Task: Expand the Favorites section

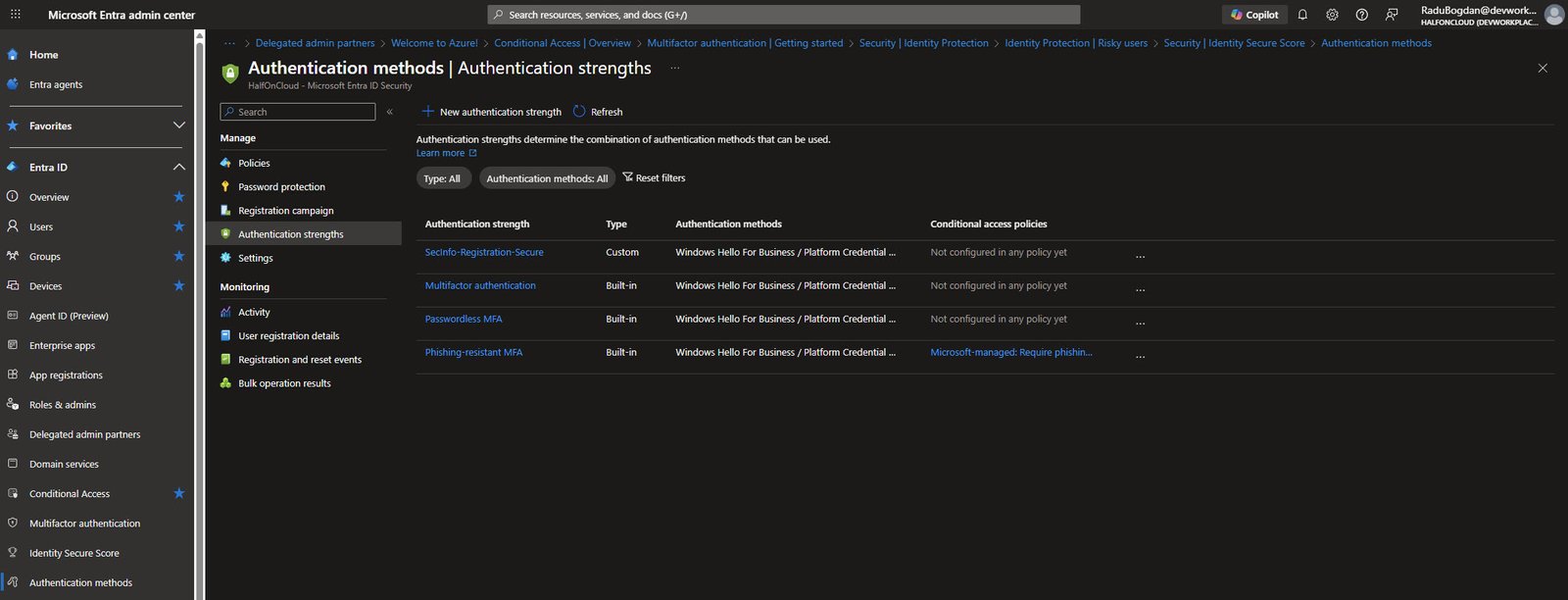Action: coord(178,125)
